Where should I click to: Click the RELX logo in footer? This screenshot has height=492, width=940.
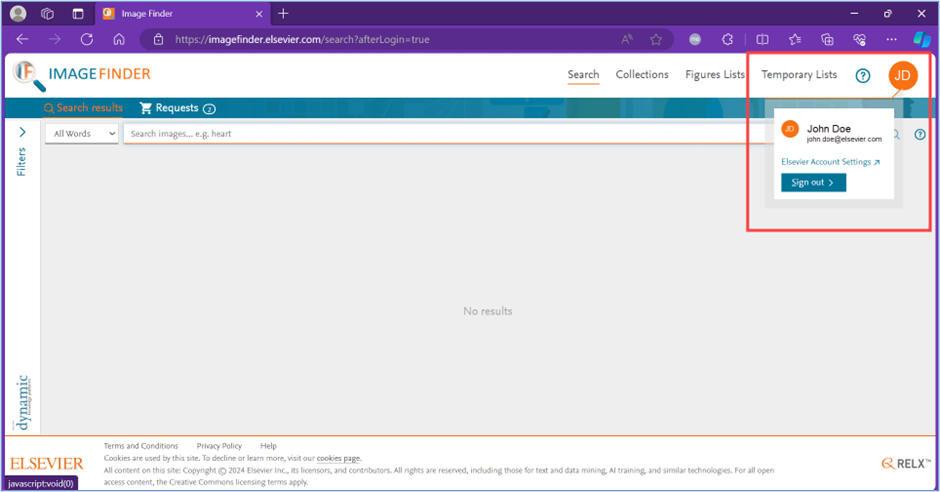point(906,463)
